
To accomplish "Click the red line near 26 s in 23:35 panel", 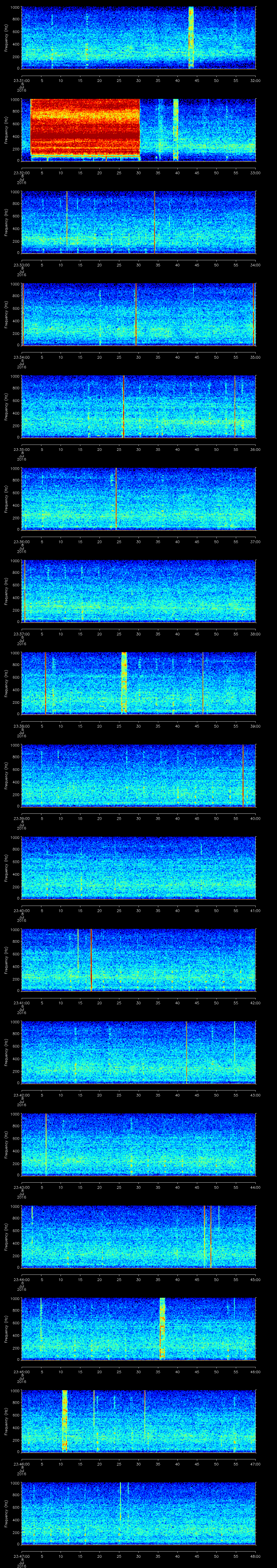I will point(123,407).
